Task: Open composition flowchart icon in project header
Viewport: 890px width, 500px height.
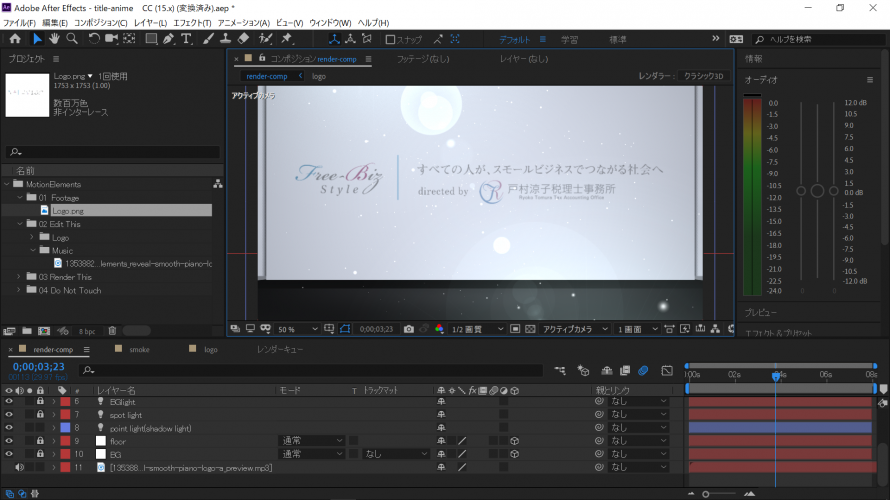Action: (x=217, y=184)
